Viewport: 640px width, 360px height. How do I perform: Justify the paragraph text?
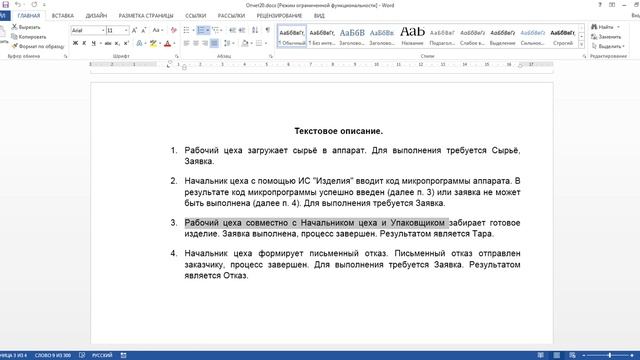(214, 43)
